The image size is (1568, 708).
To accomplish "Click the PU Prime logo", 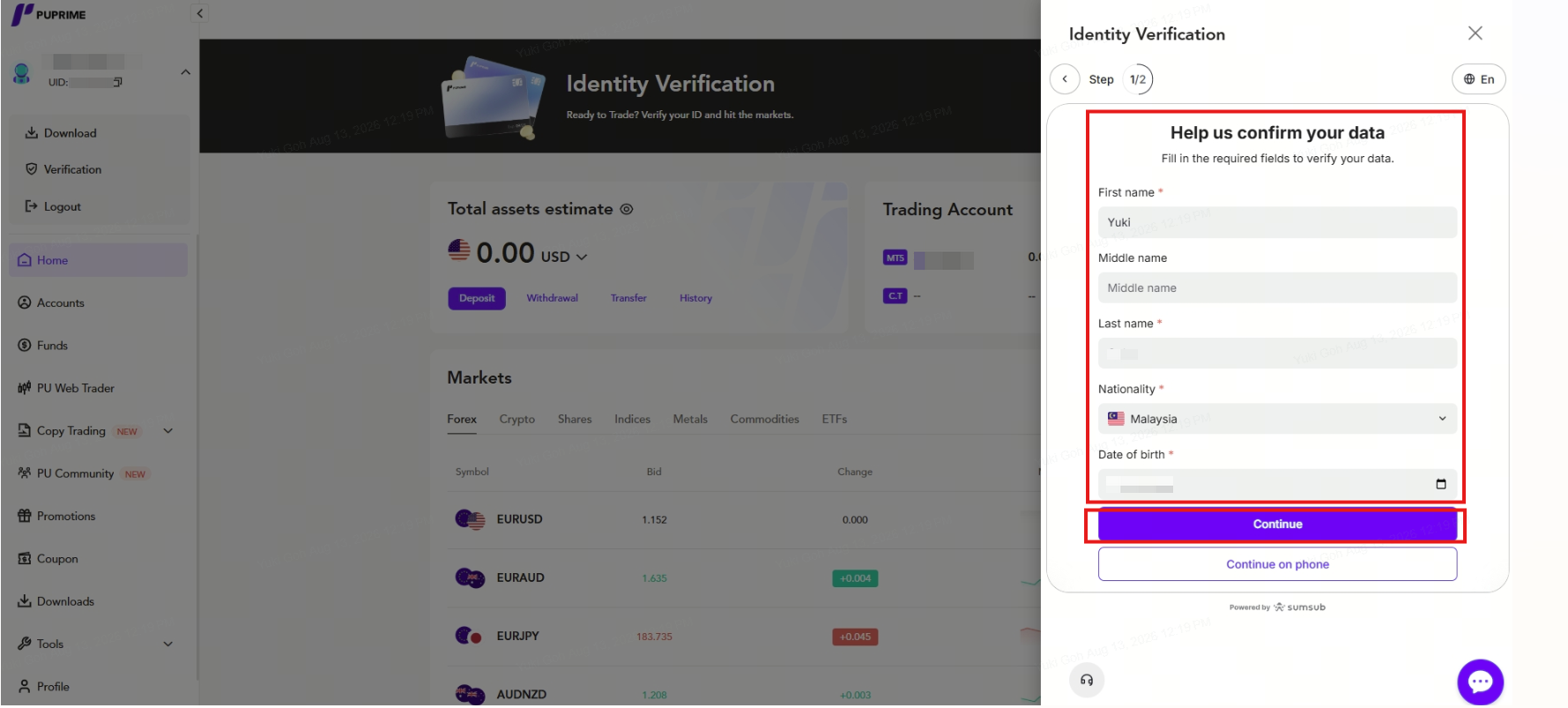I will click(48, 14).
